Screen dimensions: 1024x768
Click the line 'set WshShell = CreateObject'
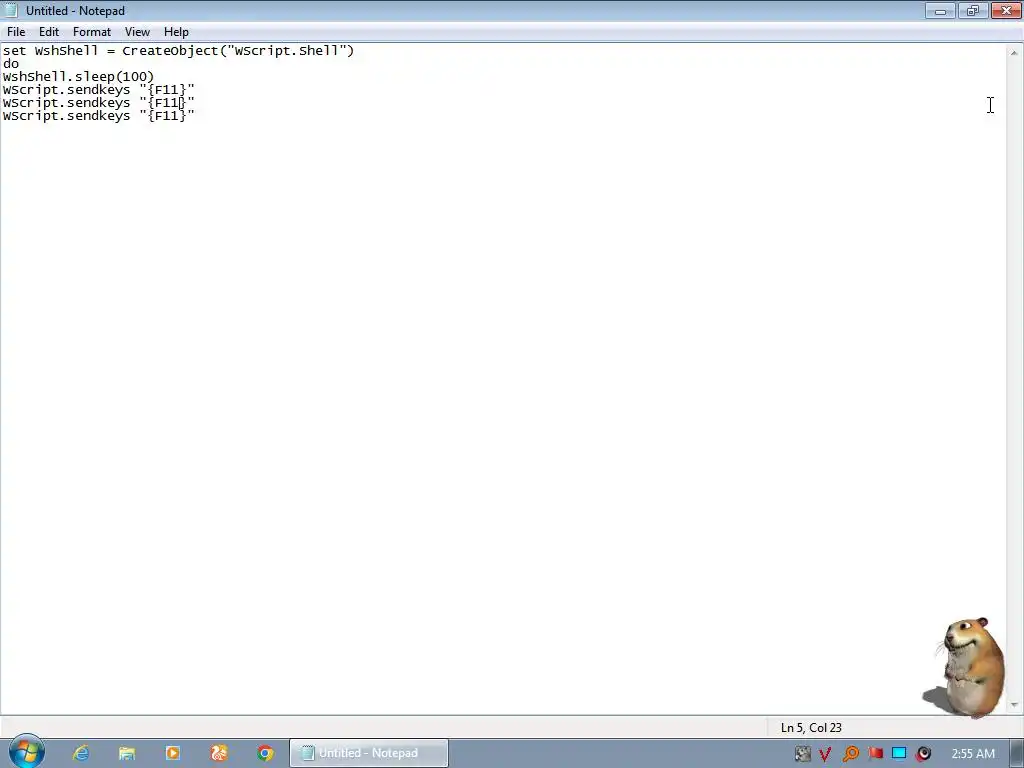[x=178, y=51]
